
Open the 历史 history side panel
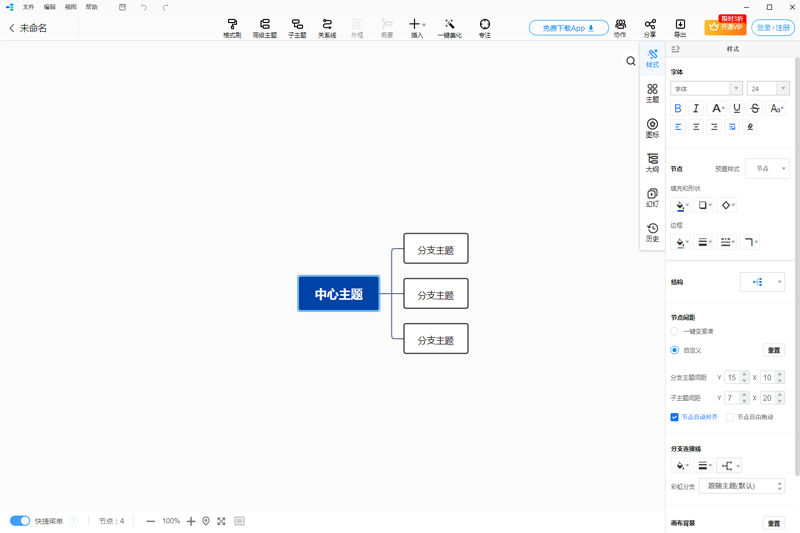click(652, 232)
